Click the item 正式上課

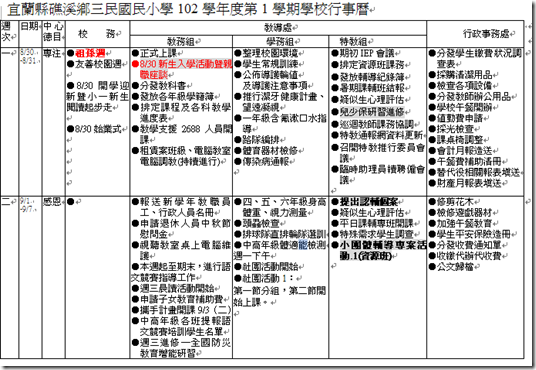click(158, 53)
